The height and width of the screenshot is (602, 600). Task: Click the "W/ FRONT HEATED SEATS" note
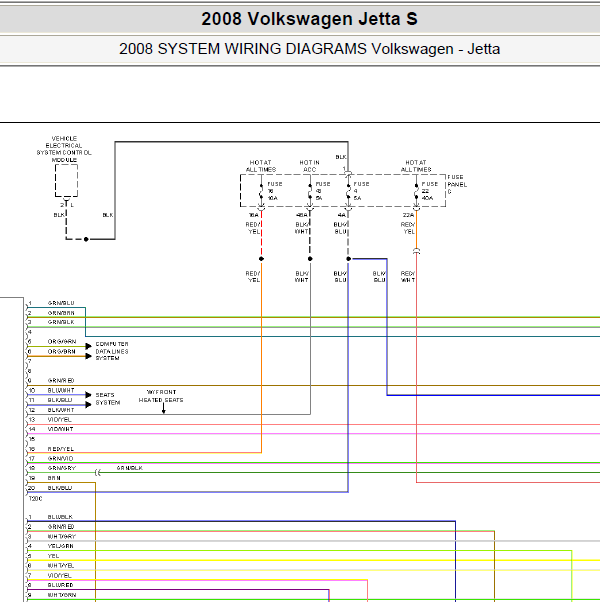(x=161, y=396)
